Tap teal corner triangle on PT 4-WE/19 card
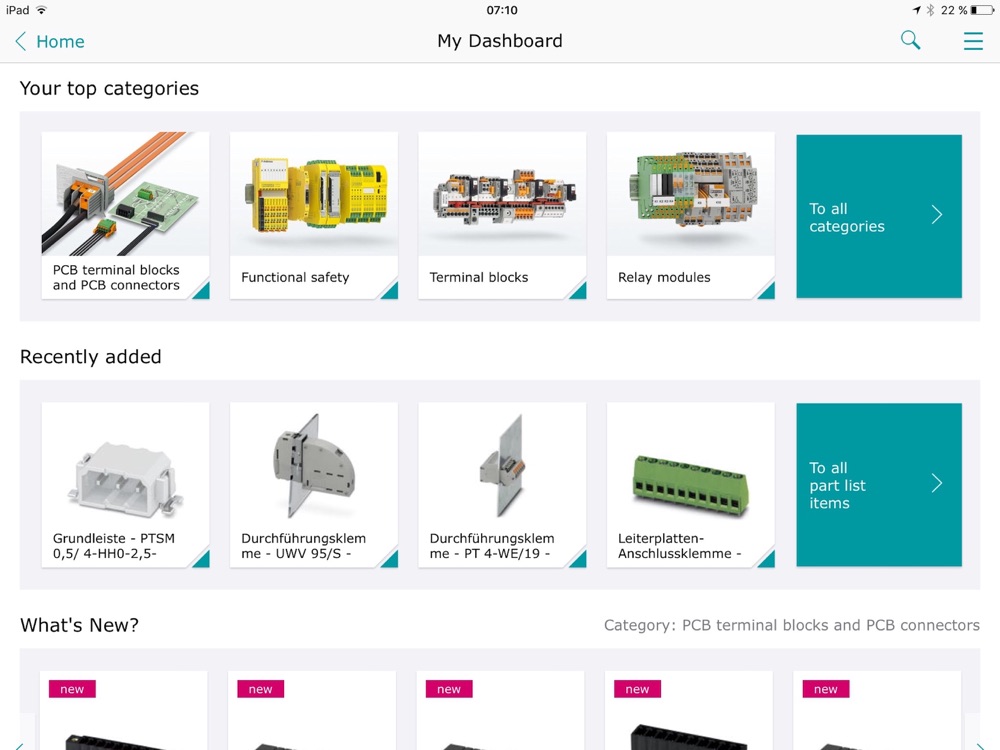Viewport: 1000px width, 750px height. pyautogui.click(x=580, y=561)
